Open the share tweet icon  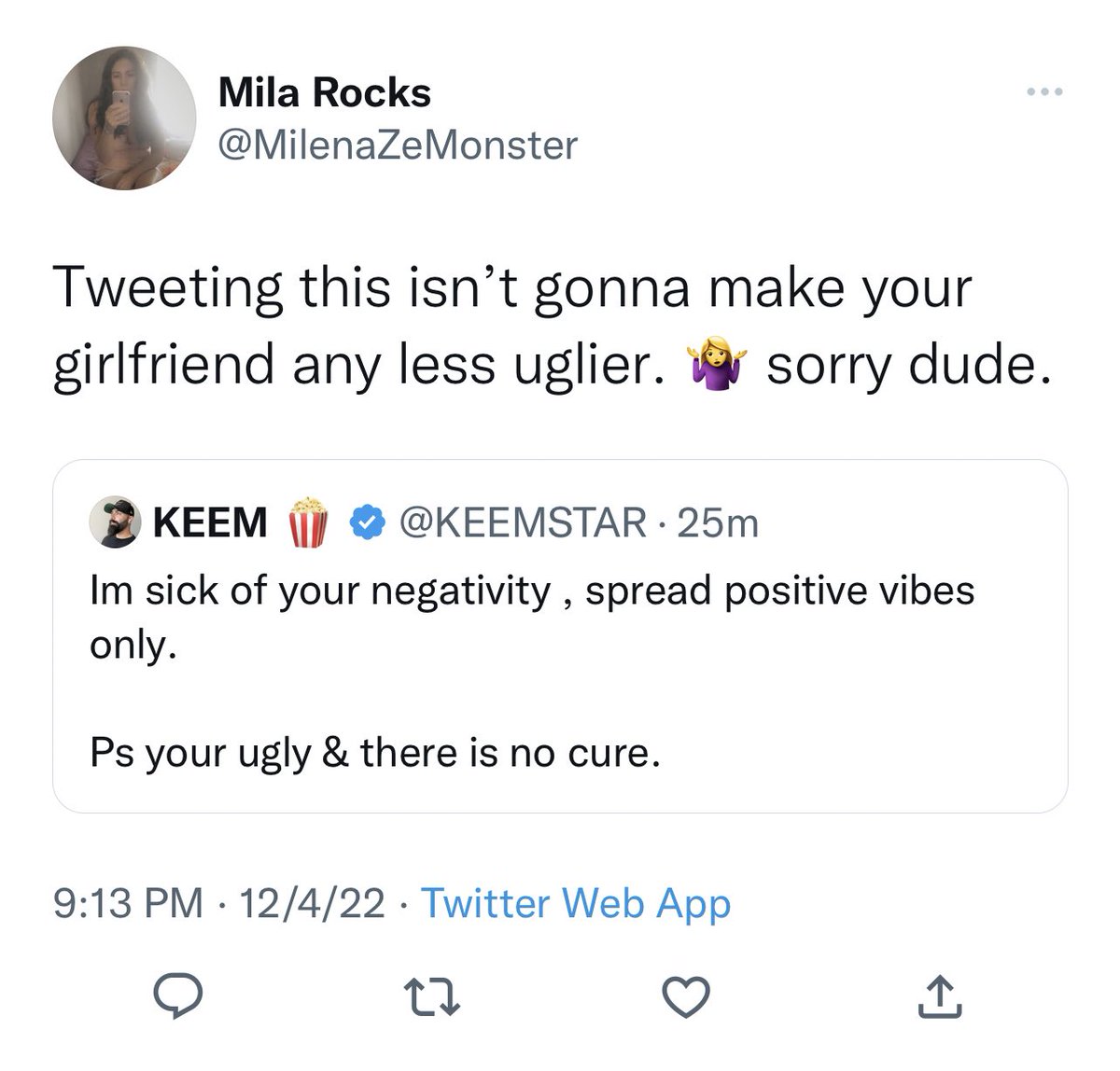pyautogui.click(x=942, y=996)
